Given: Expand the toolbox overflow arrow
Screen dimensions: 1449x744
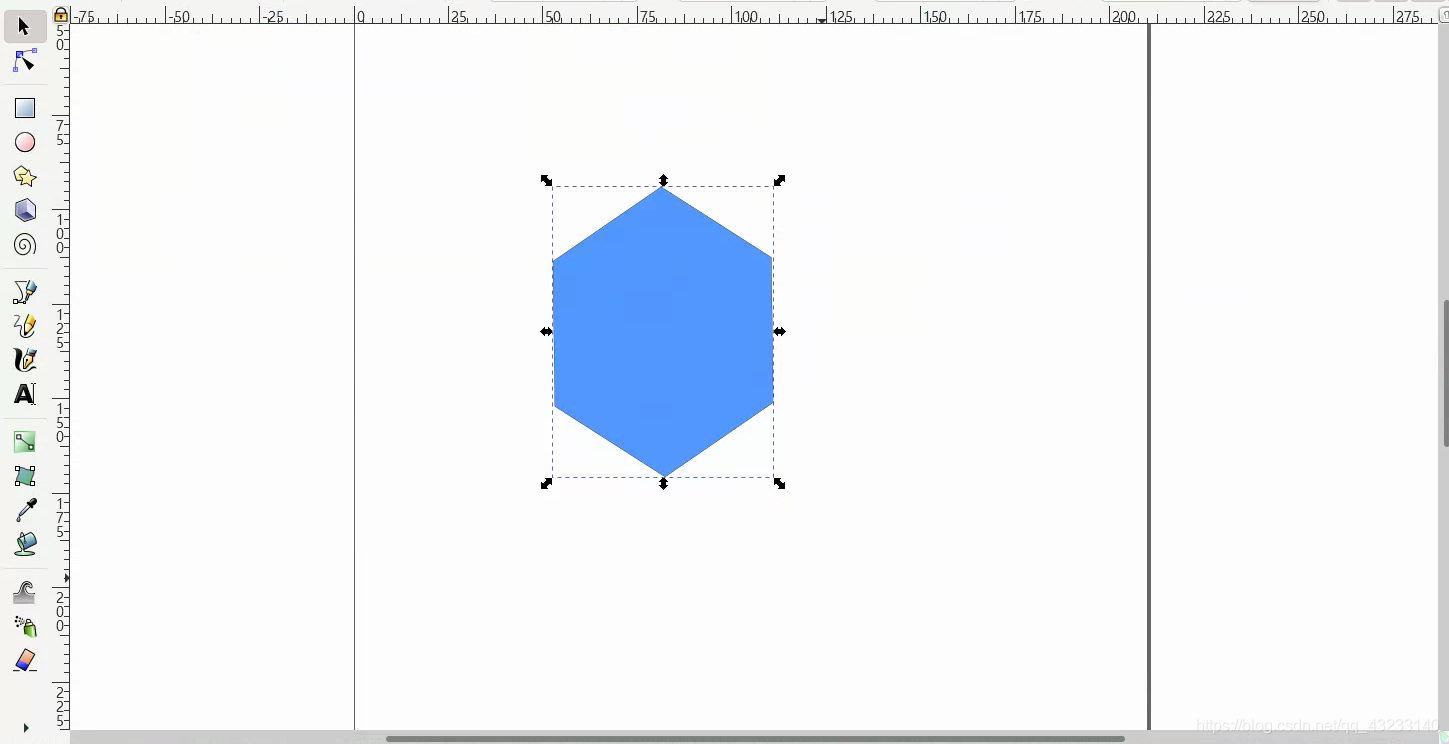Looking at the screenshot, I should (x=25, y=728).
